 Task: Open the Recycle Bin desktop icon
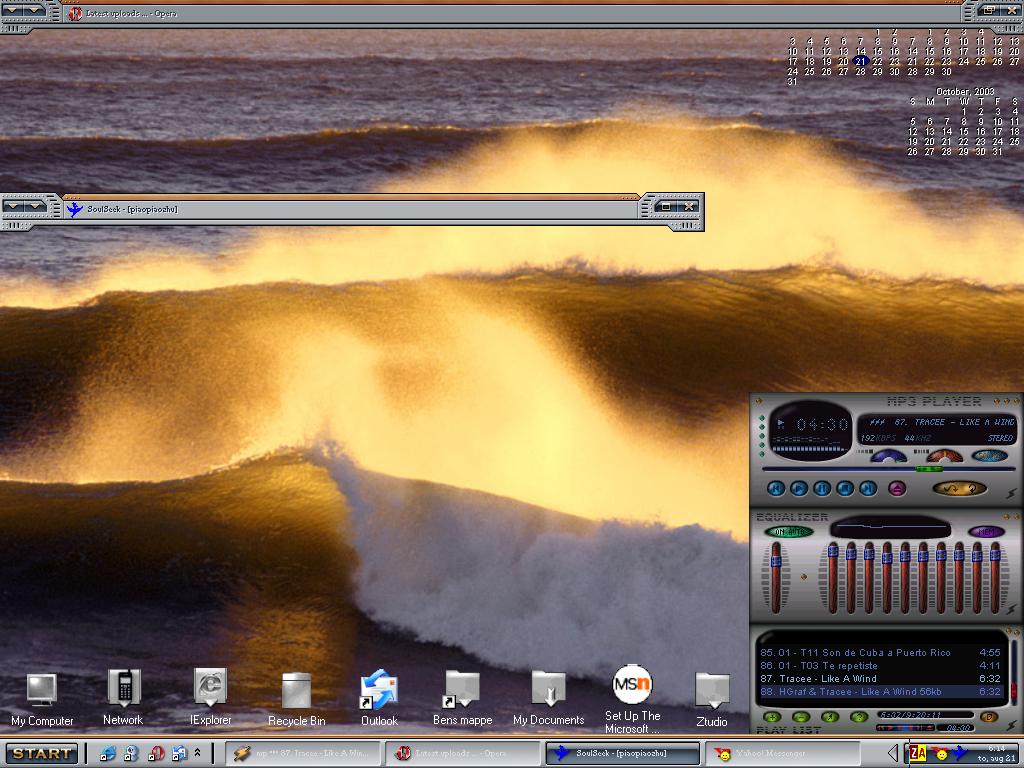pos(296,699)
